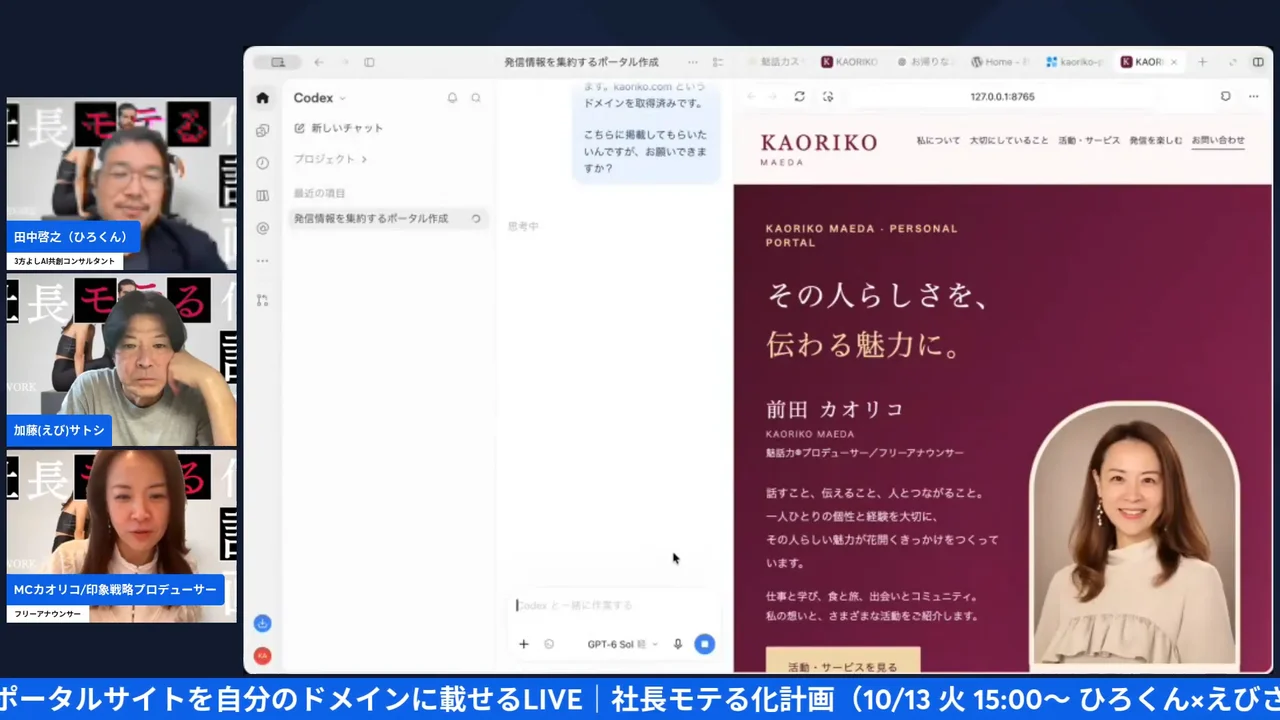Open the library columns icon in the Codex sidebar
The image size is (1280, 720).
click(262, 196)
